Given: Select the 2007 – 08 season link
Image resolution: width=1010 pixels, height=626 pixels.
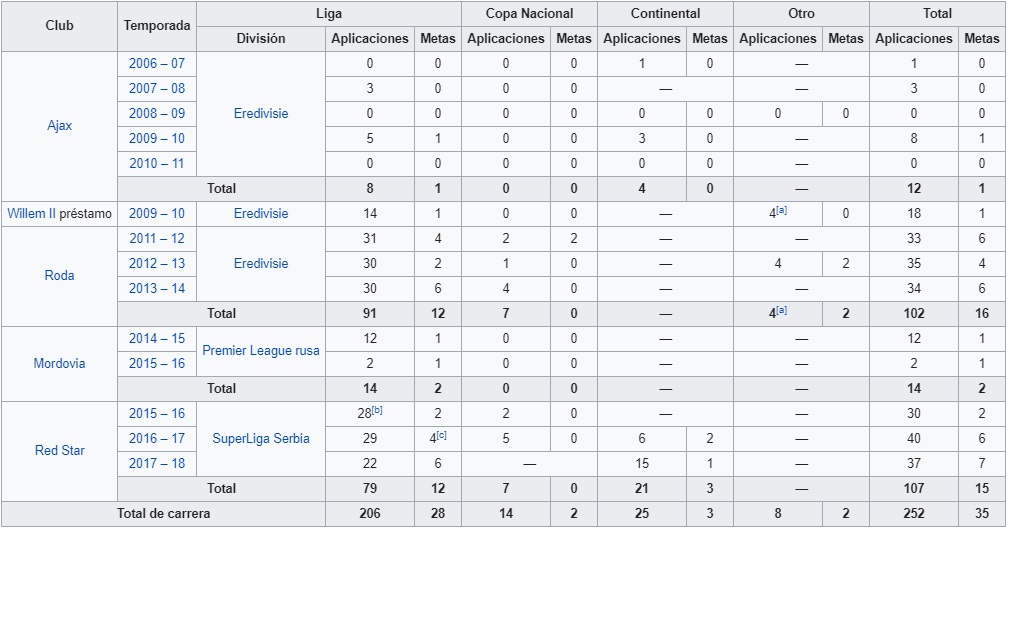Looking at the screenshot, I should pyautogui.click(x=157, y=89).
